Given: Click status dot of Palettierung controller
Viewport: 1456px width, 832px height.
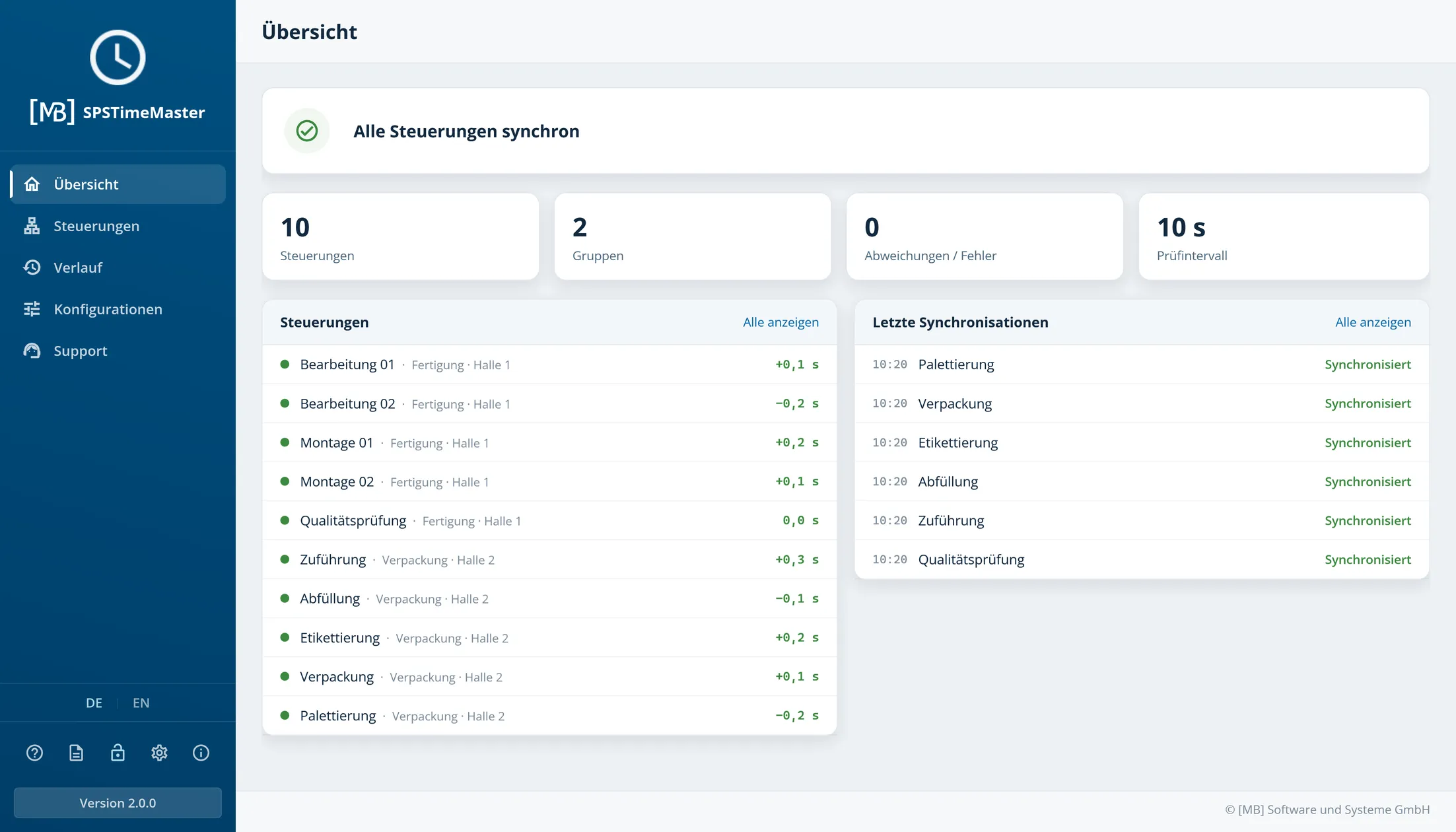Looking at the screenshot, I should (x=285, y=715).
